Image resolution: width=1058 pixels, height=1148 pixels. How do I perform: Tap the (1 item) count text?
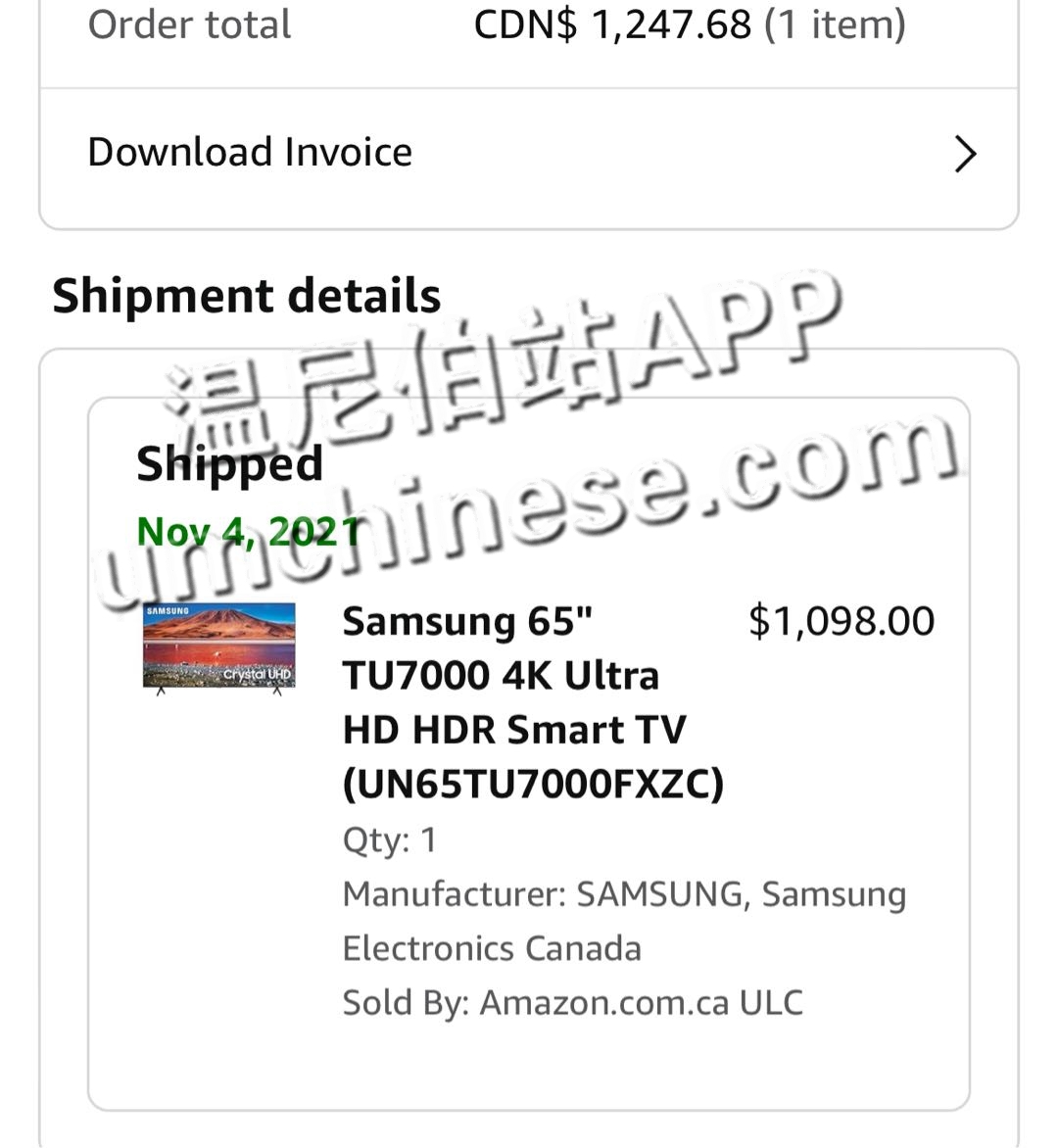point(835,24)
